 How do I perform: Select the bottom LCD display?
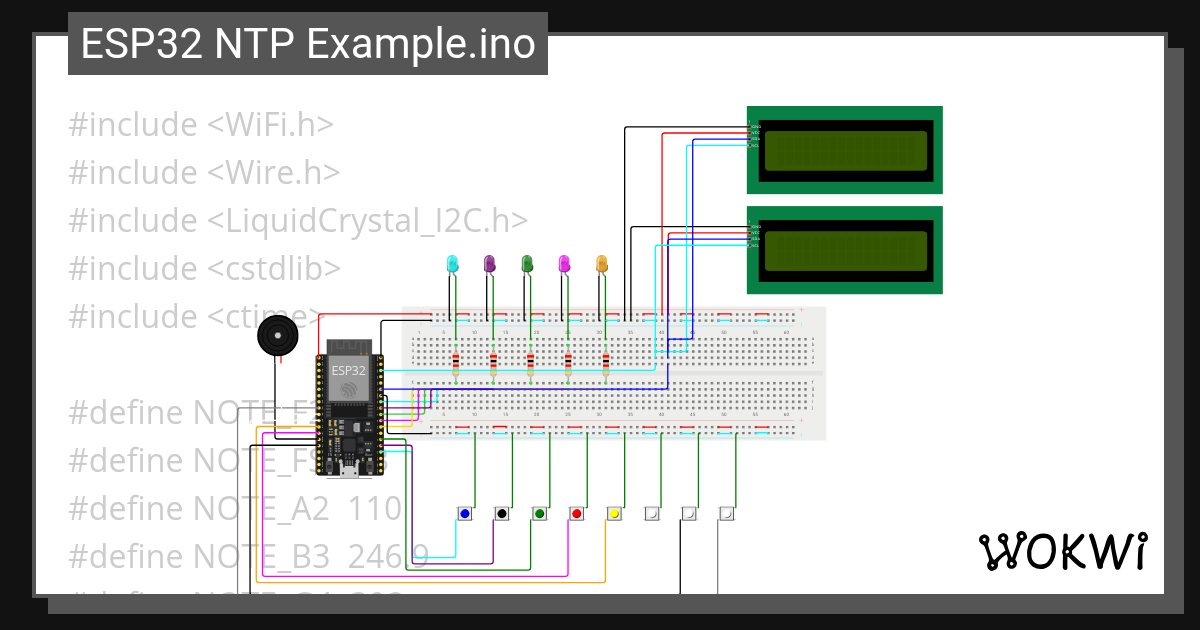point(845,248)
